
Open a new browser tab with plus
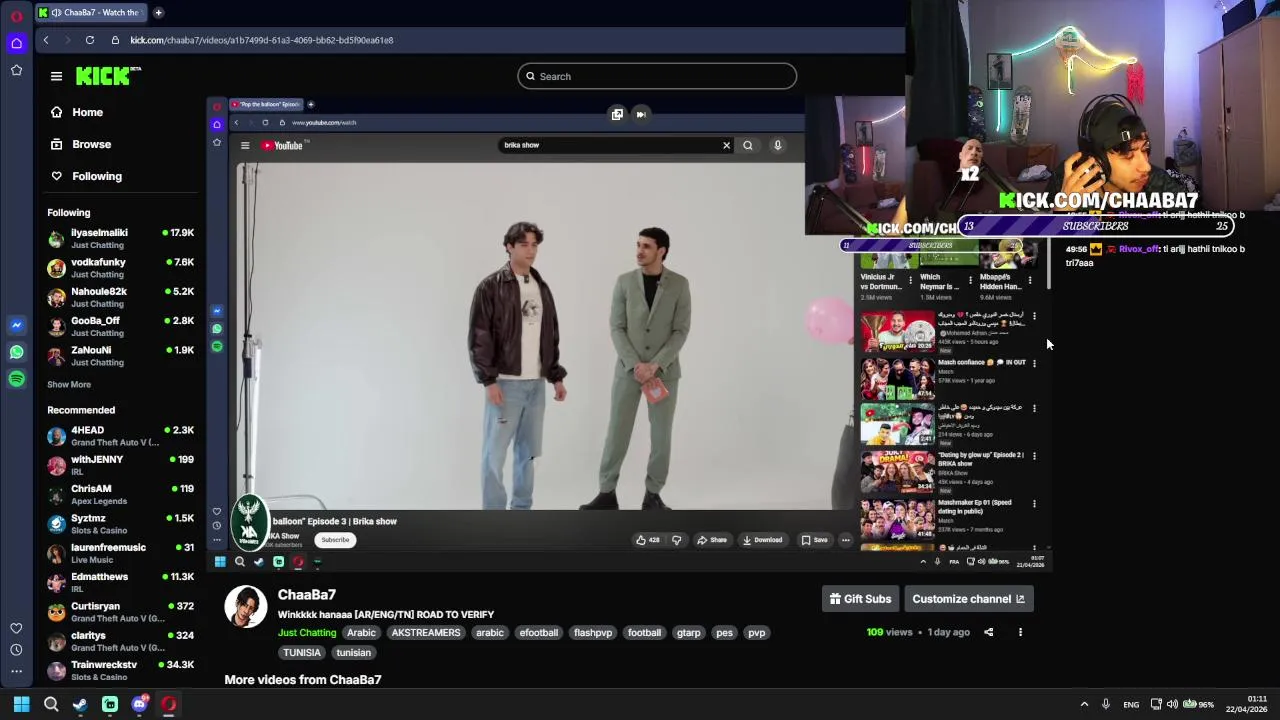coord(158,12)
